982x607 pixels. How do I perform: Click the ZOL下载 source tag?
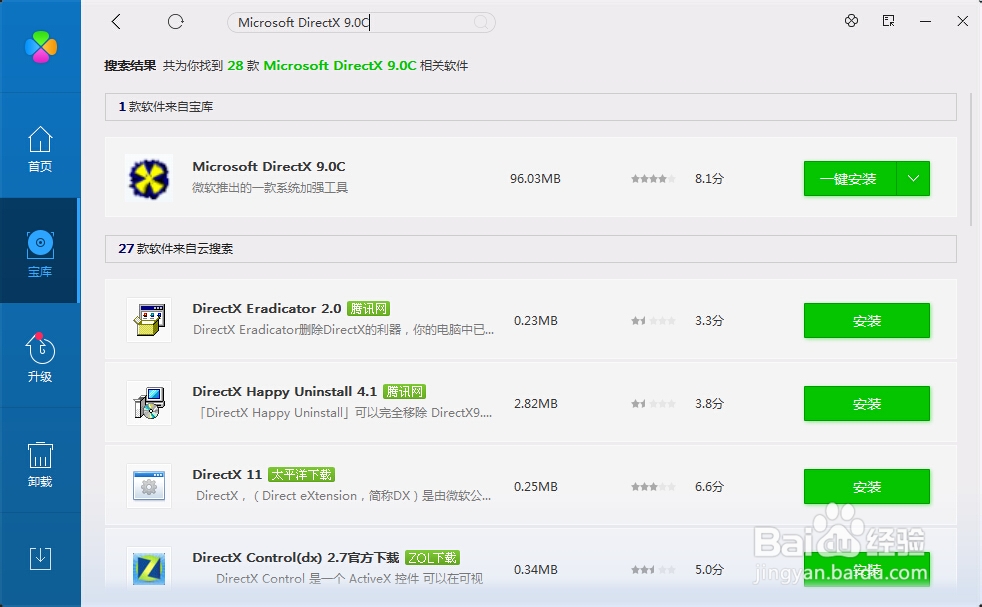[x=432, y=558]
